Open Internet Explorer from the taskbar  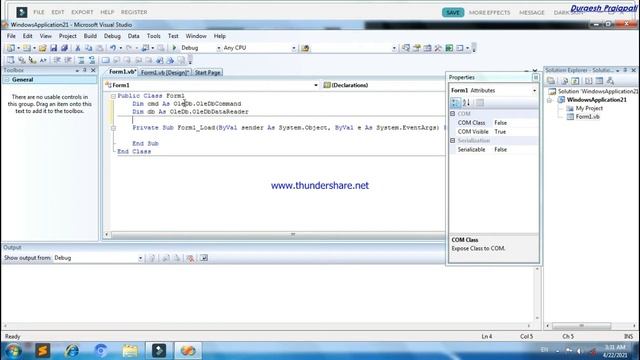click(72, 351)
